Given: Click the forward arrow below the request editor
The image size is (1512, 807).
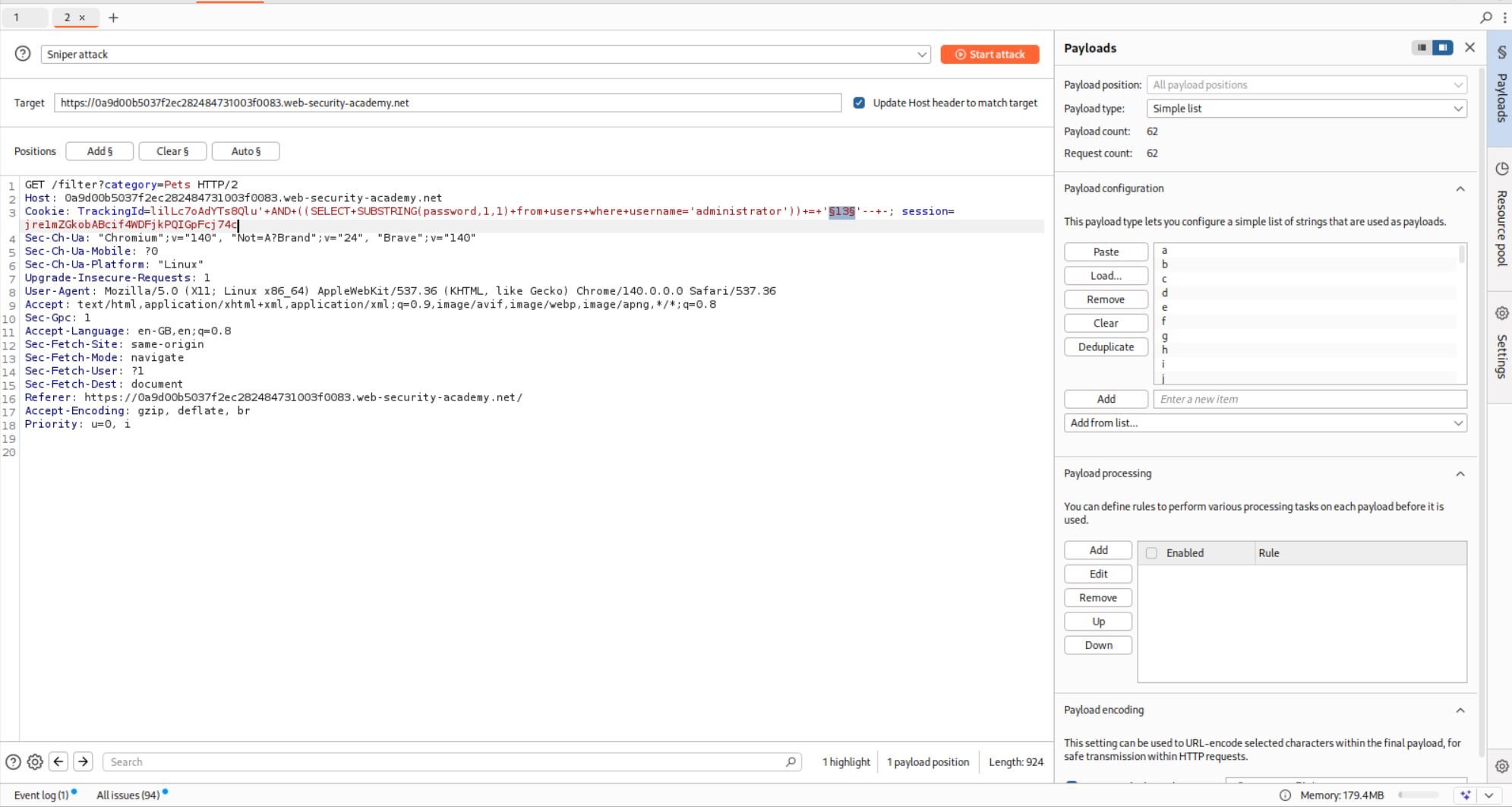Looking at the screenshot, I should [82, 761].
